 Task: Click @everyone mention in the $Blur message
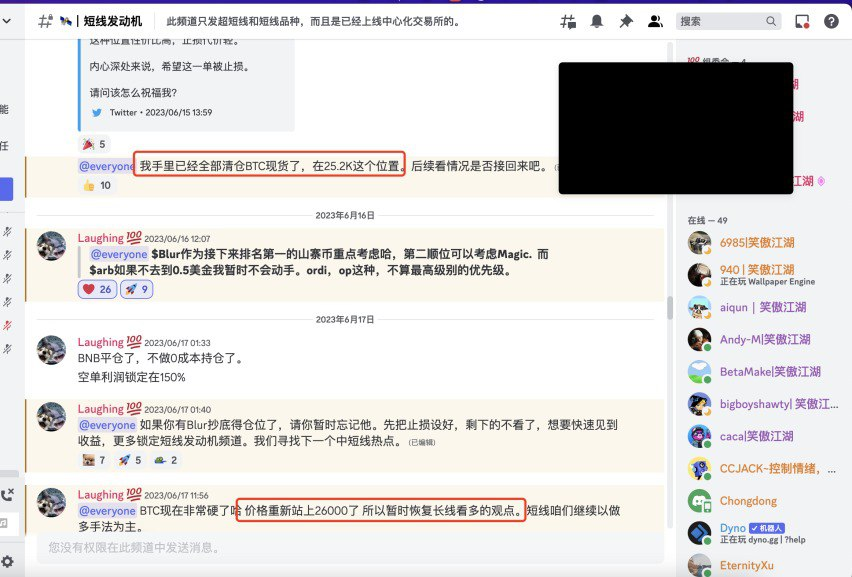pyautogui.click(x=119, y=254)
